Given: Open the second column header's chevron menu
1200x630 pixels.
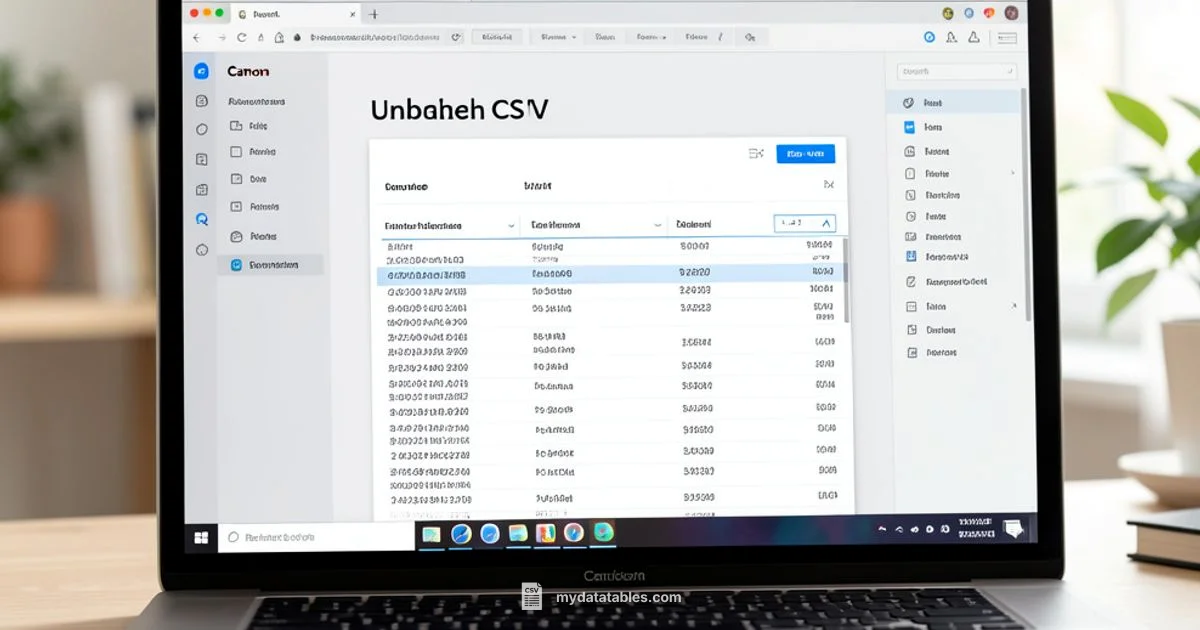Looking at the screenshot, I should click(657, 225).
